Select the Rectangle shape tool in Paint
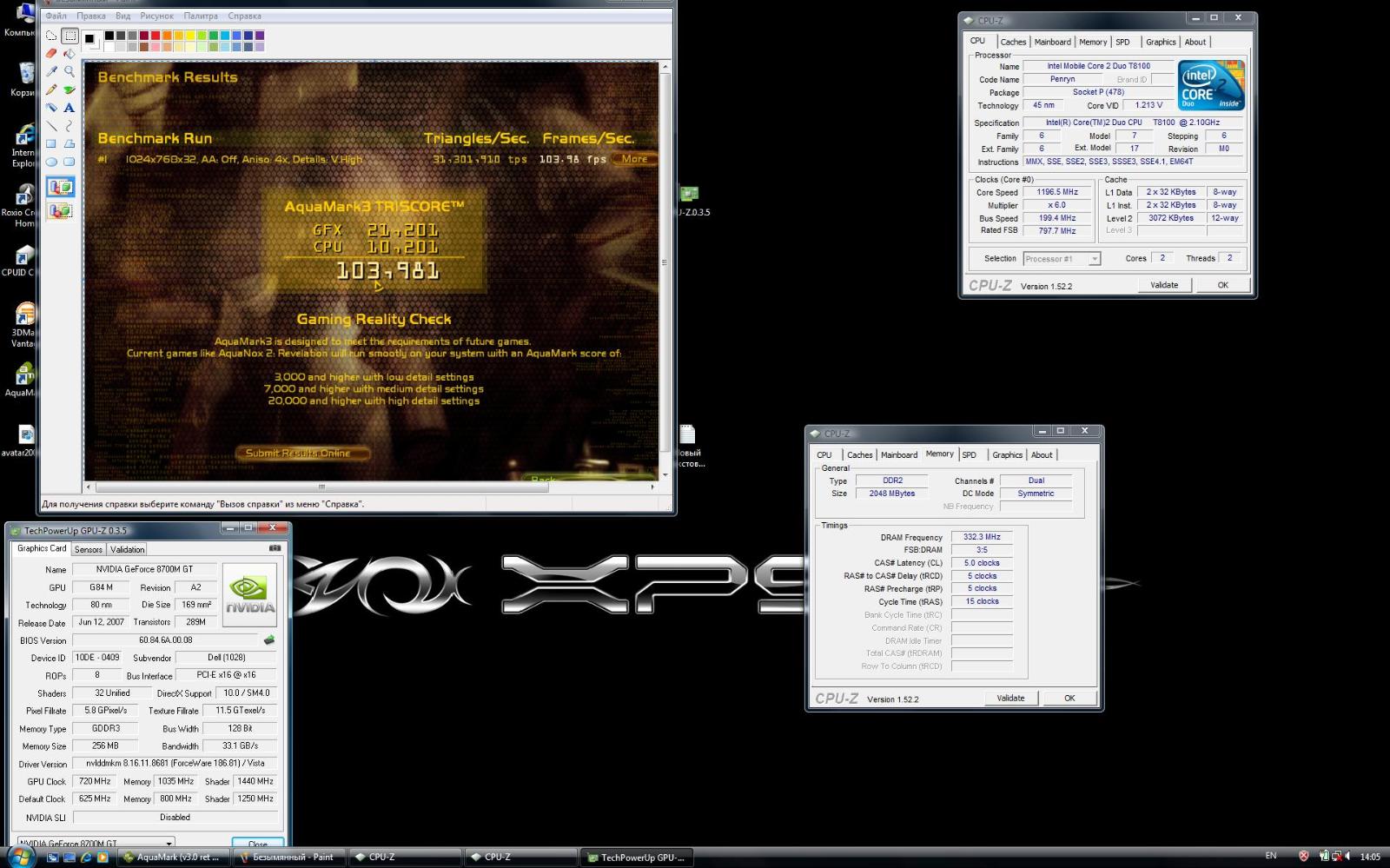This screenshot has height=868, width=1390. coord(51,143)
